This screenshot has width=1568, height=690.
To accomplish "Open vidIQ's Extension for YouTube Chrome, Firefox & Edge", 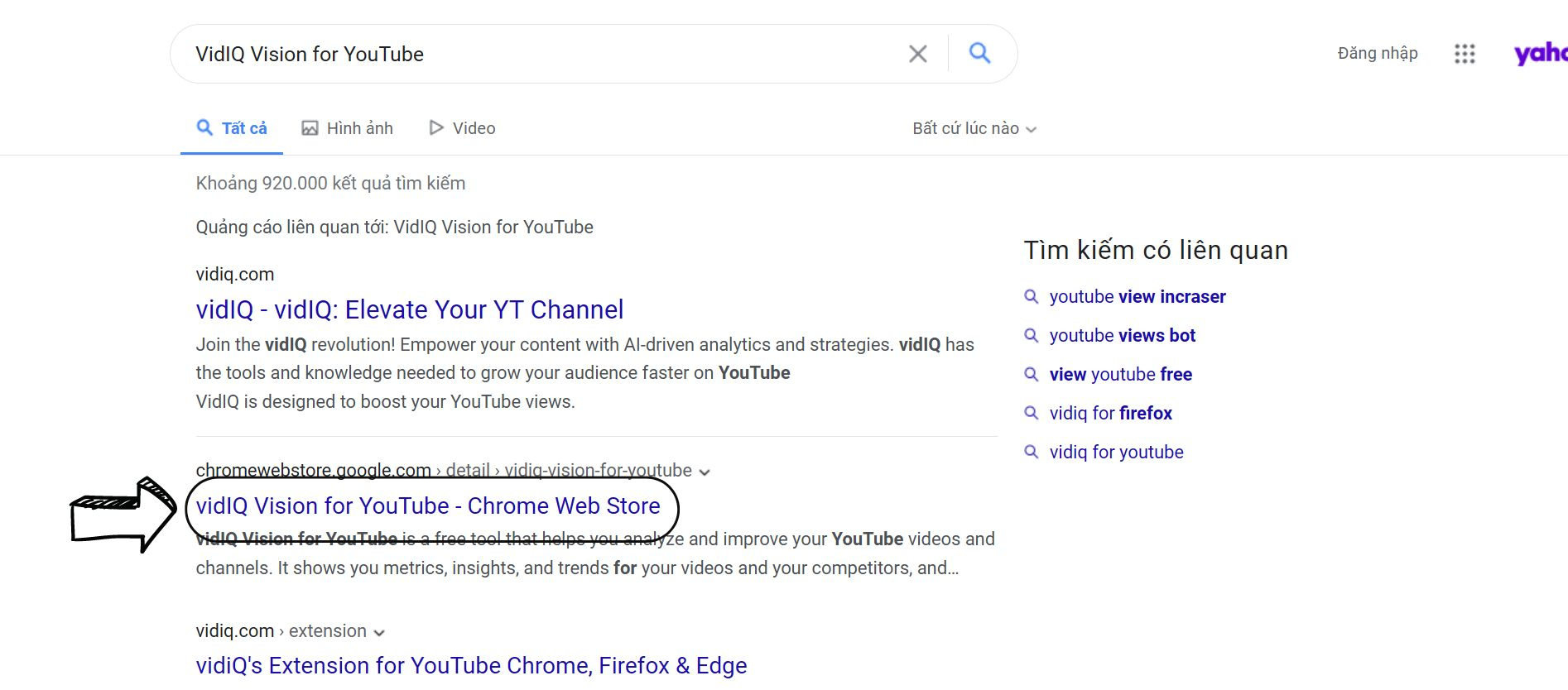I will [x=471, y=665].
